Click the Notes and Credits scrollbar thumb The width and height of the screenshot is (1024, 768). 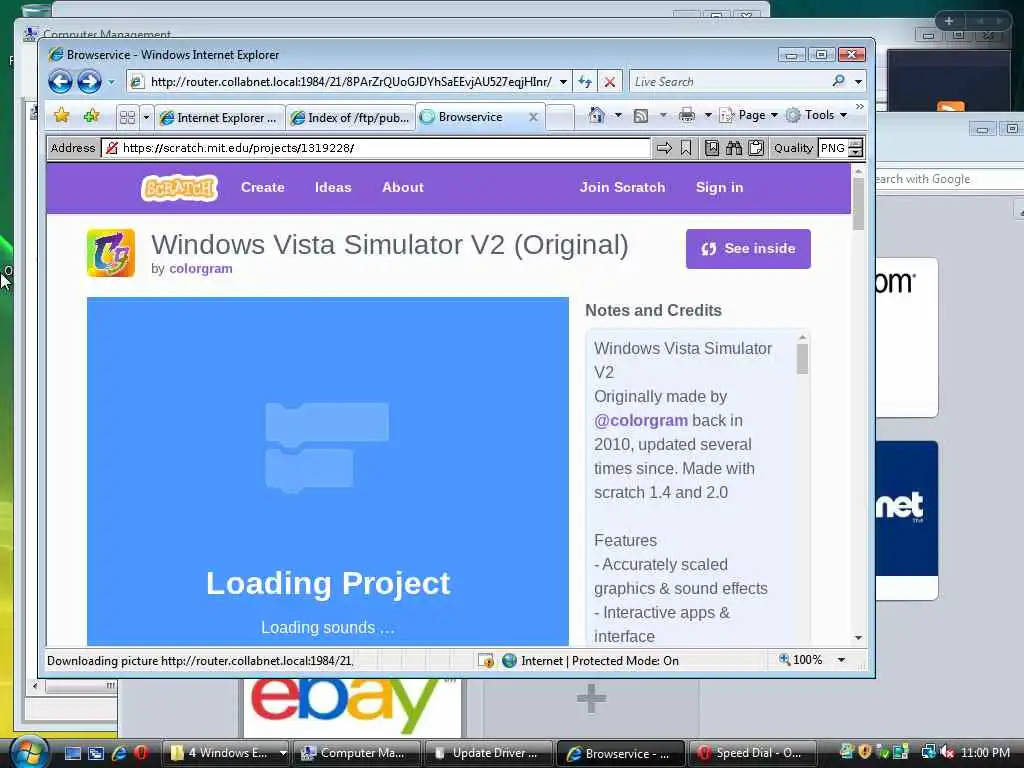[x=803, y=359]
